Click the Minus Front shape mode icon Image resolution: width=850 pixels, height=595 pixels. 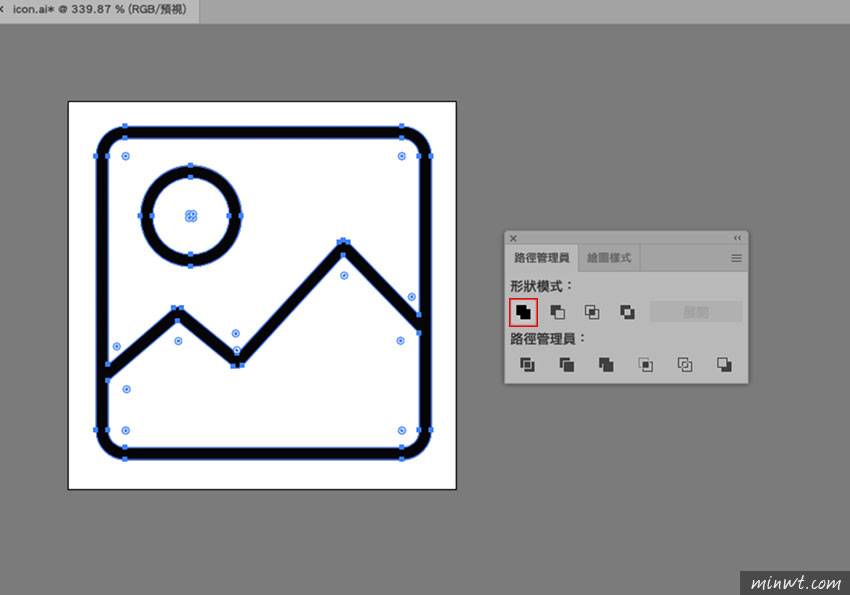(558, 312)
